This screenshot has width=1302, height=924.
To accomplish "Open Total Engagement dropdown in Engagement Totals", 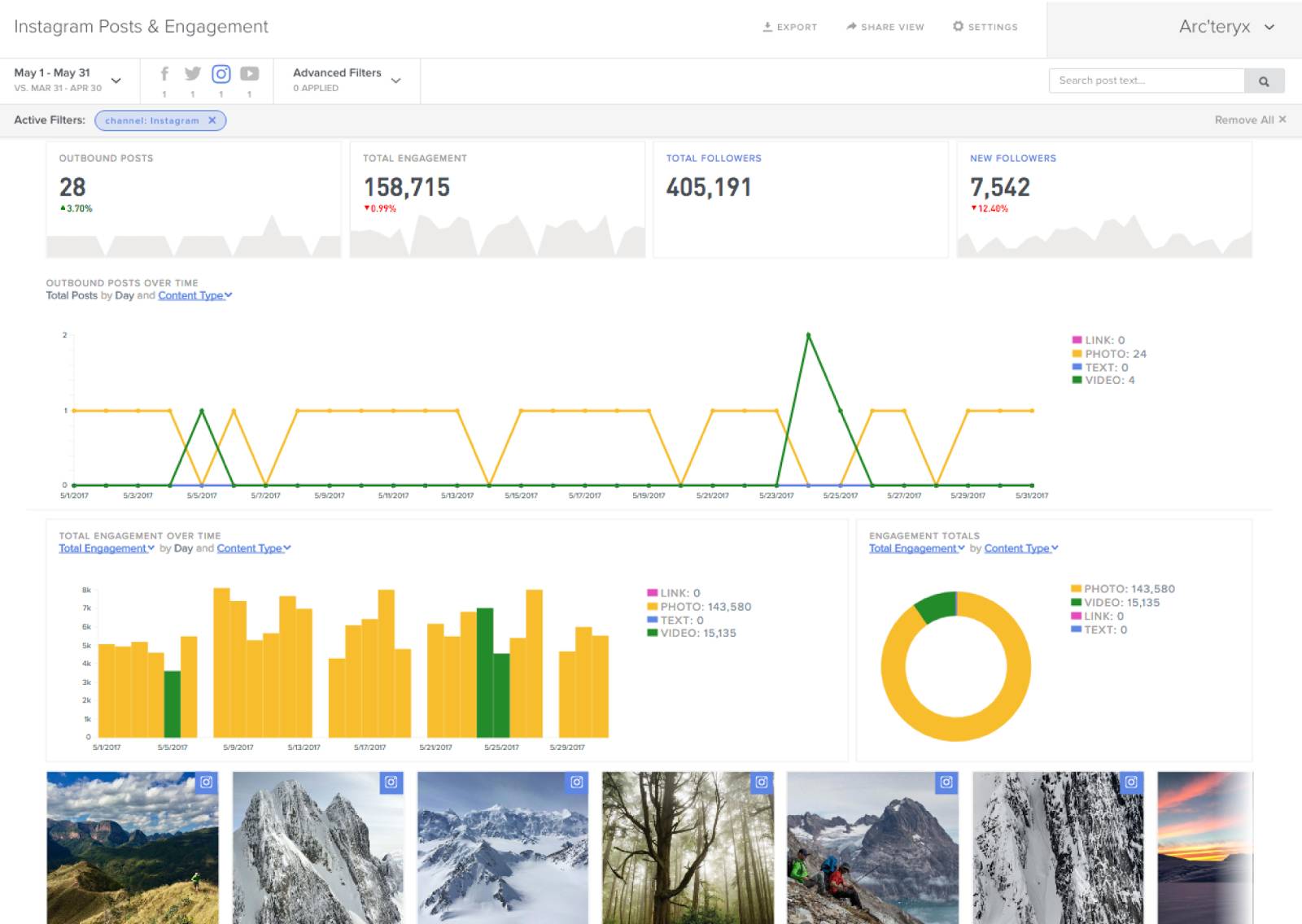I will tap(917, 548).
